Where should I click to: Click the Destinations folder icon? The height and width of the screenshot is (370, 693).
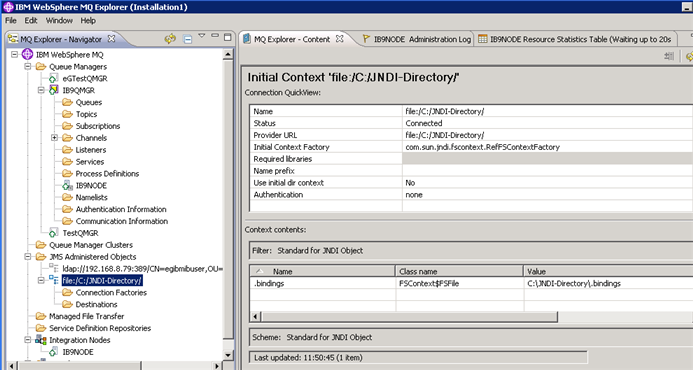(x=67, y=305)
